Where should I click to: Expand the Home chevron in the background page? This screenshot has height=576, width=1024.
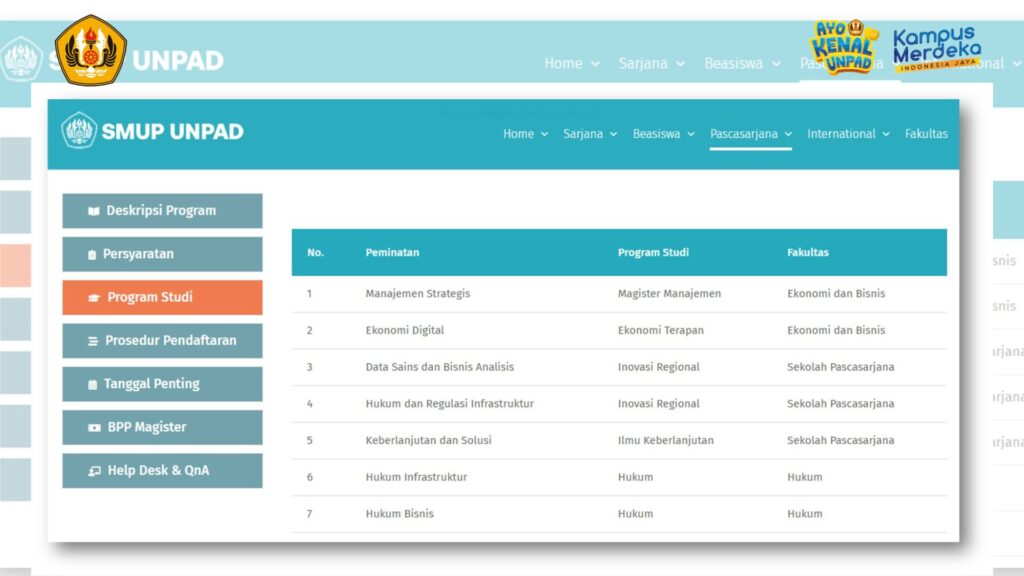point(596,64)
